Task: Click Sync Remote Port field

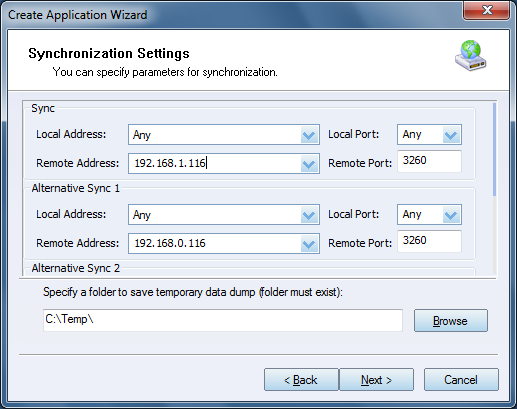Action: coord(429,161)
